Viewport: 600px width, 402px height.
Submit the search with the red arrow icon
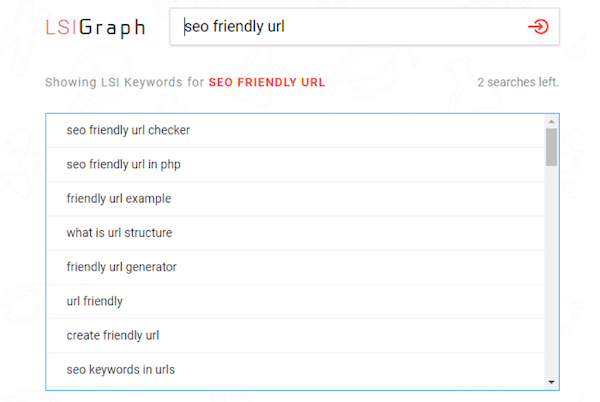point(538,28)
